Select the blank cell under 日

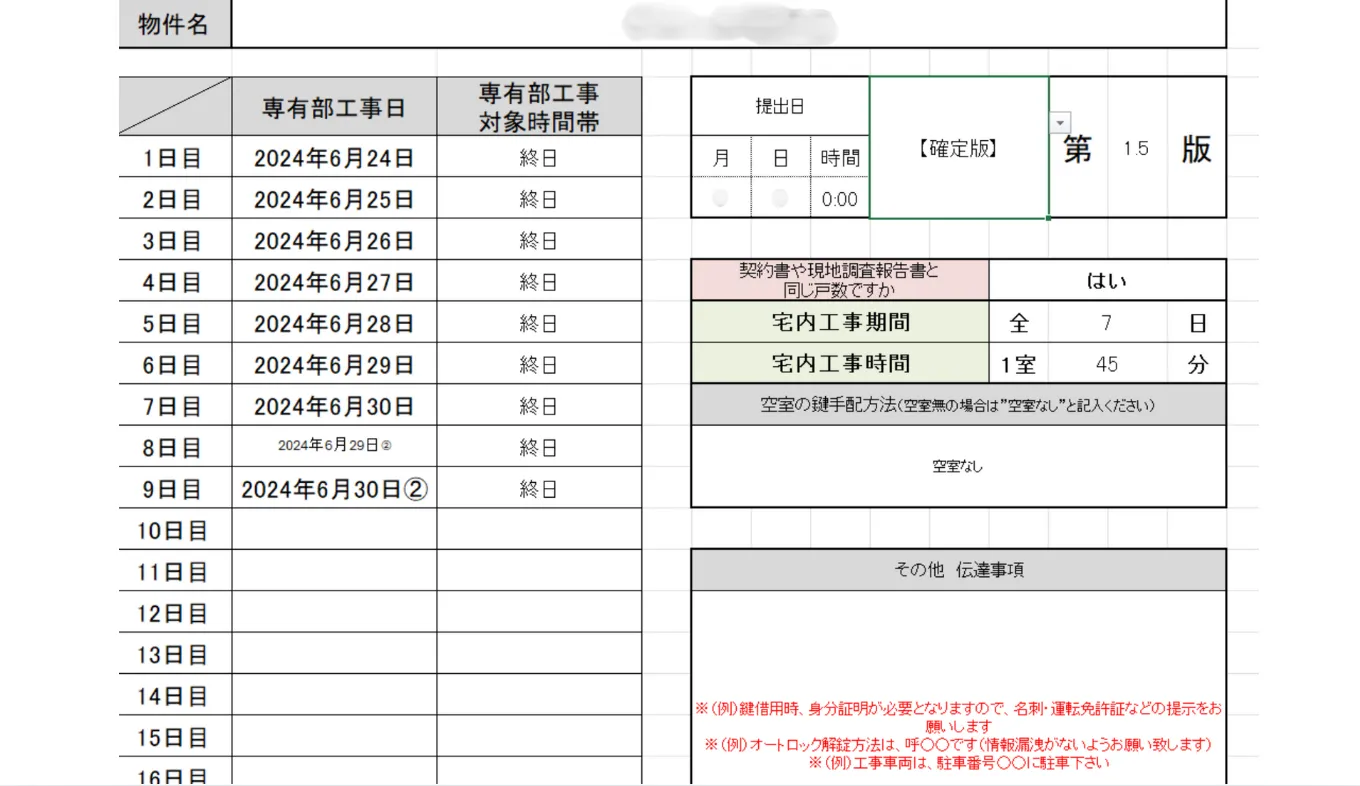(x=780, y=199)
